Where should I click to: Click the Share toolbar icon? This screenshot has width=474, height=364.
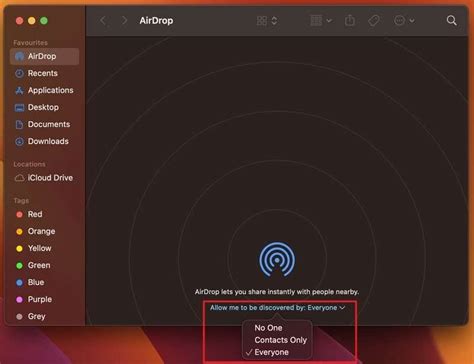point(350,20)
